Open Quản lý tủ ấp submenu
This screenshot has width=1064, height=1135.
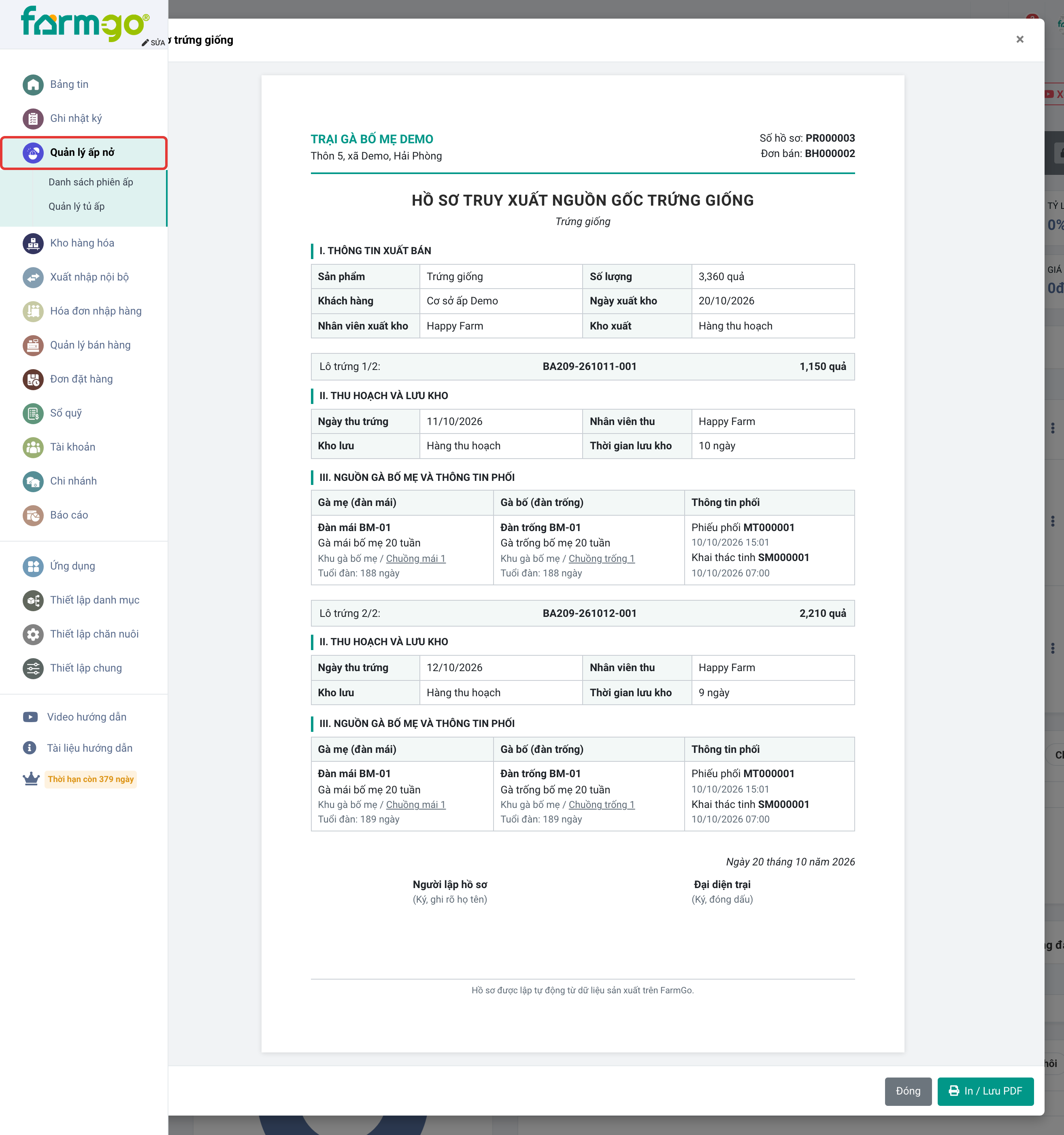tap(77, 207)
